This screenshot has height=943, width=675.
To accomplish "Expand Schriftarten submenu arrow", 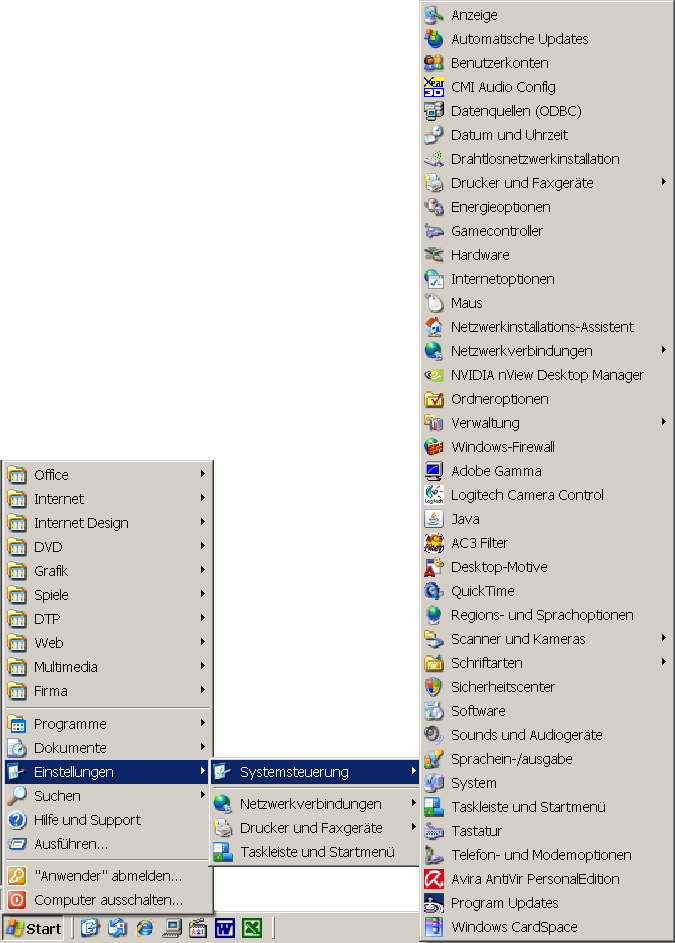I will 664,662.
